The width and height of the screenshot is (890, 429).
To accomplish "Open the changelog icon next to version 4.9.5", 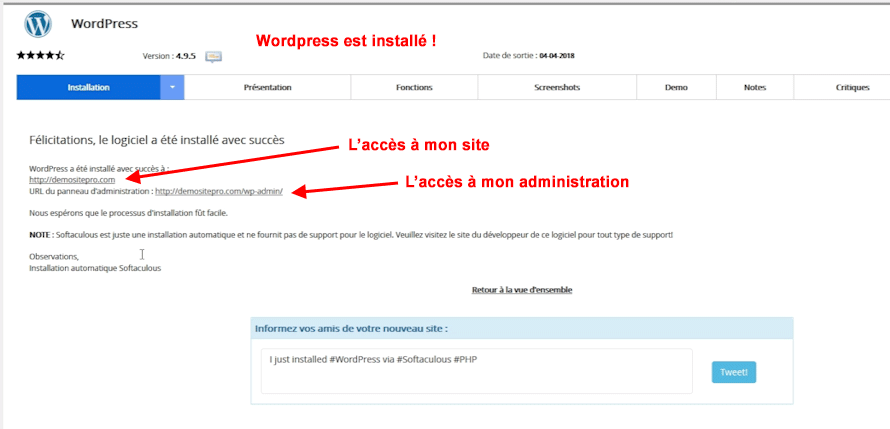I will pyautogui.click(x=214, y=56).
